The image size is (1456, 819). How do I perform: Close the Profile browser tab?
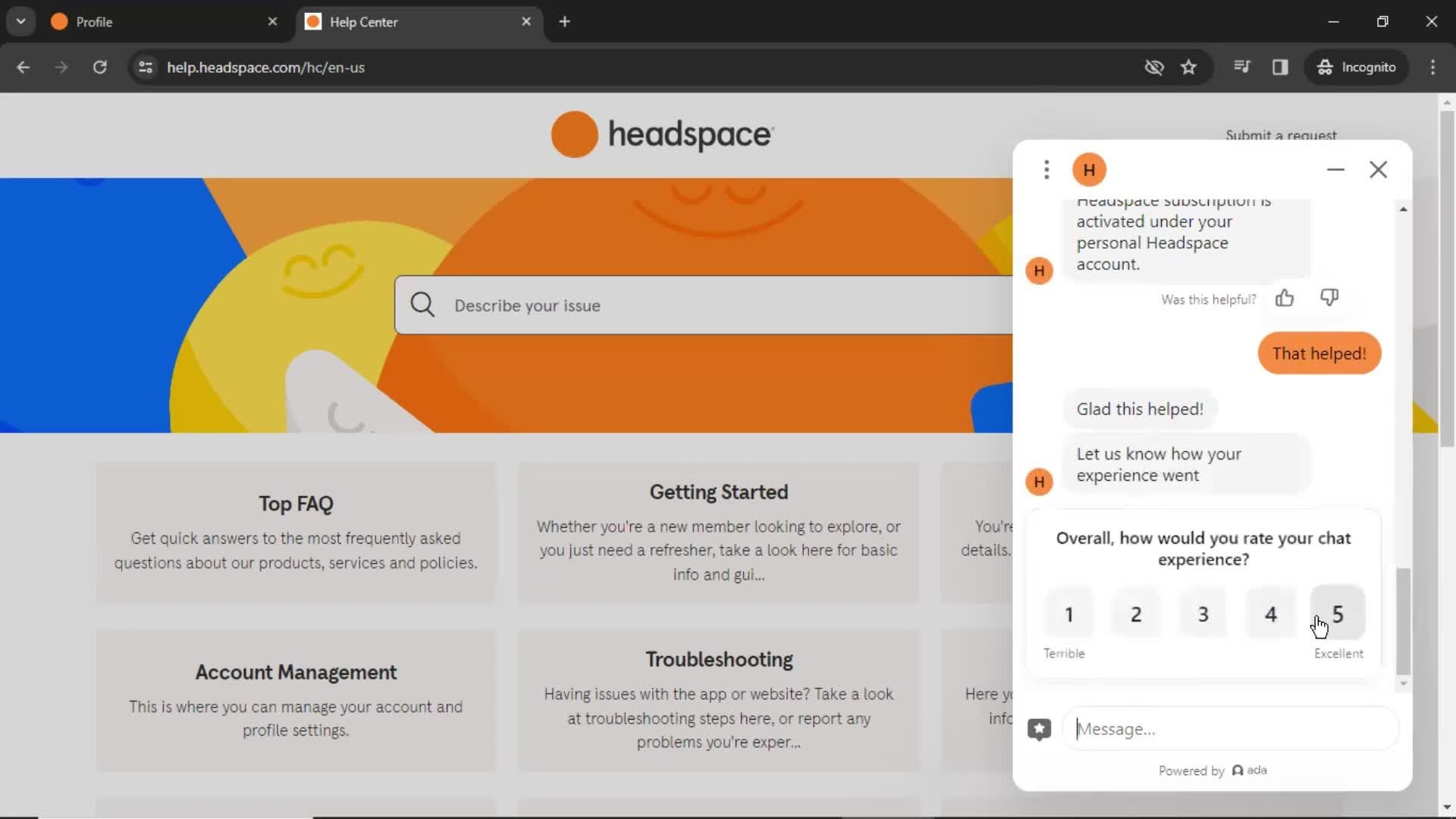(272, 22)
